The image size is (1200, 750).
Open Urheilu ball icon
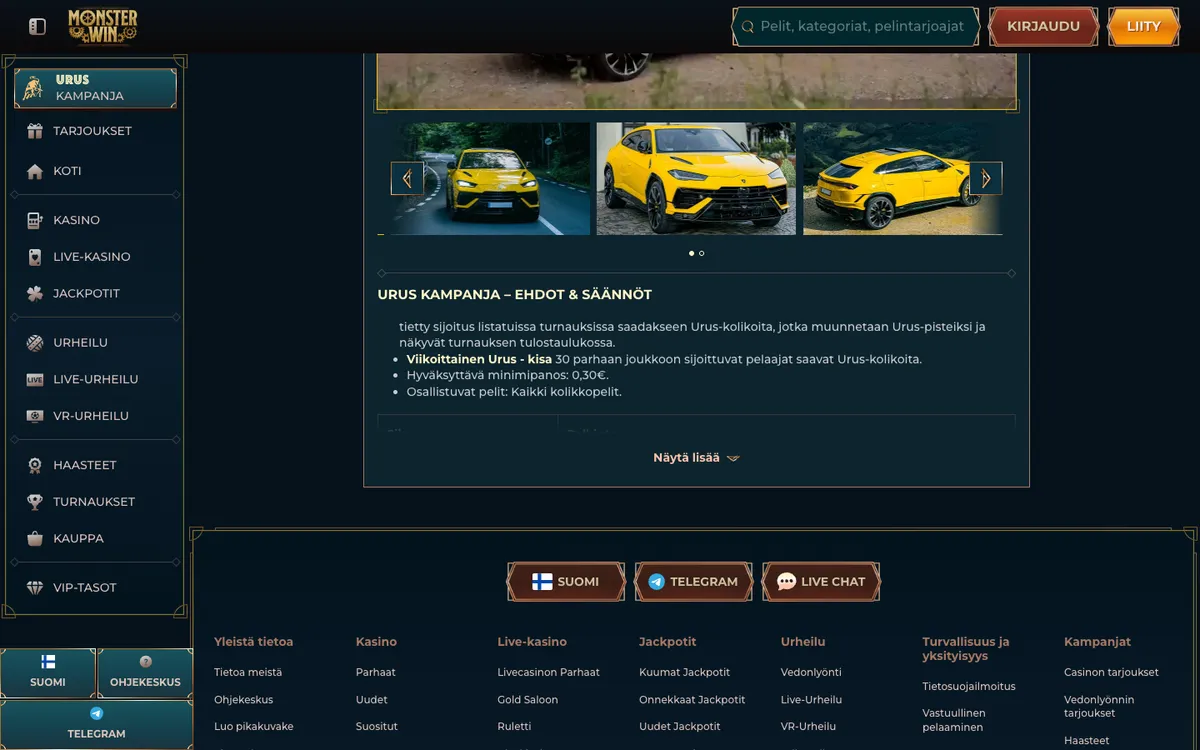click(35, 343)
